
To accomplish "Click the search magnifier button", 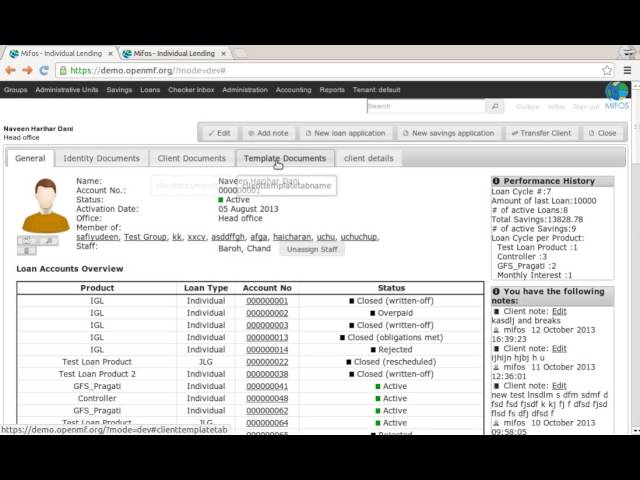I will [x=495, y=107].
